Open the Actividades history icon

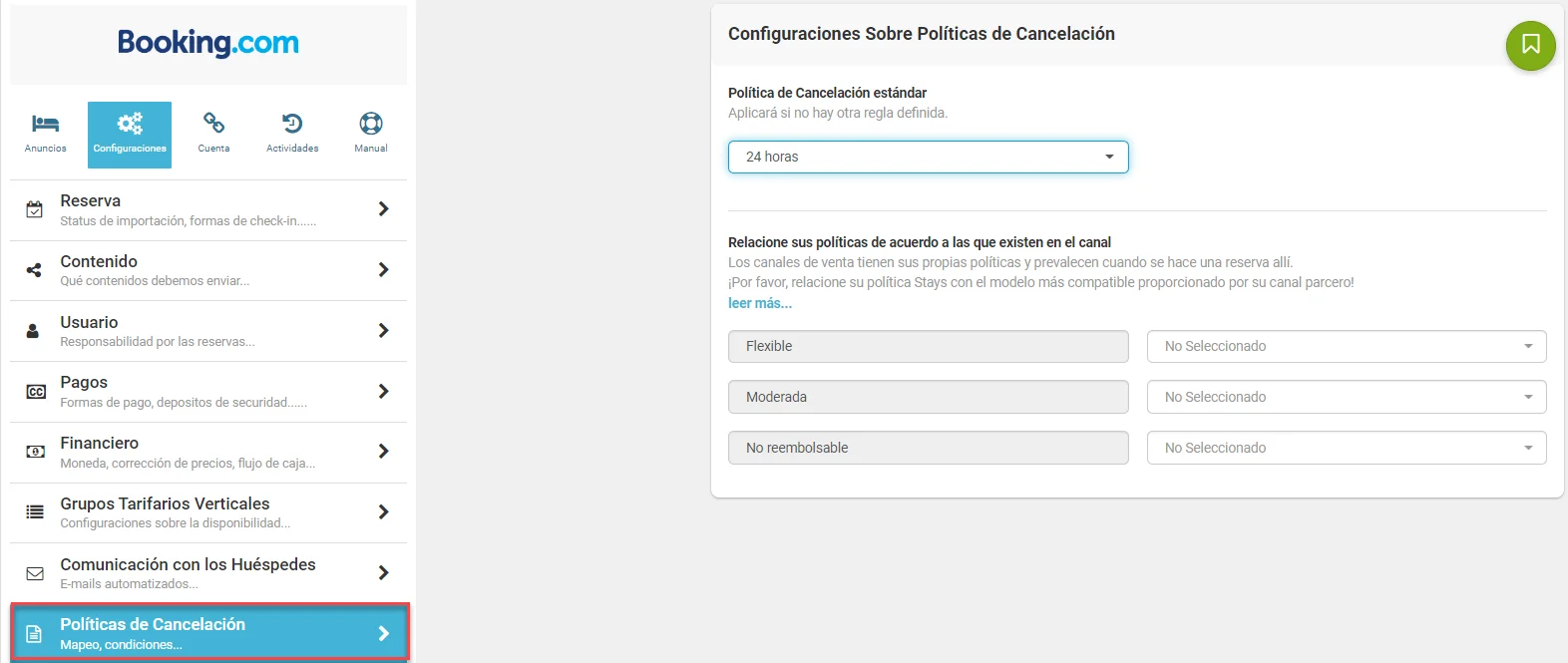tap(292, 124)
